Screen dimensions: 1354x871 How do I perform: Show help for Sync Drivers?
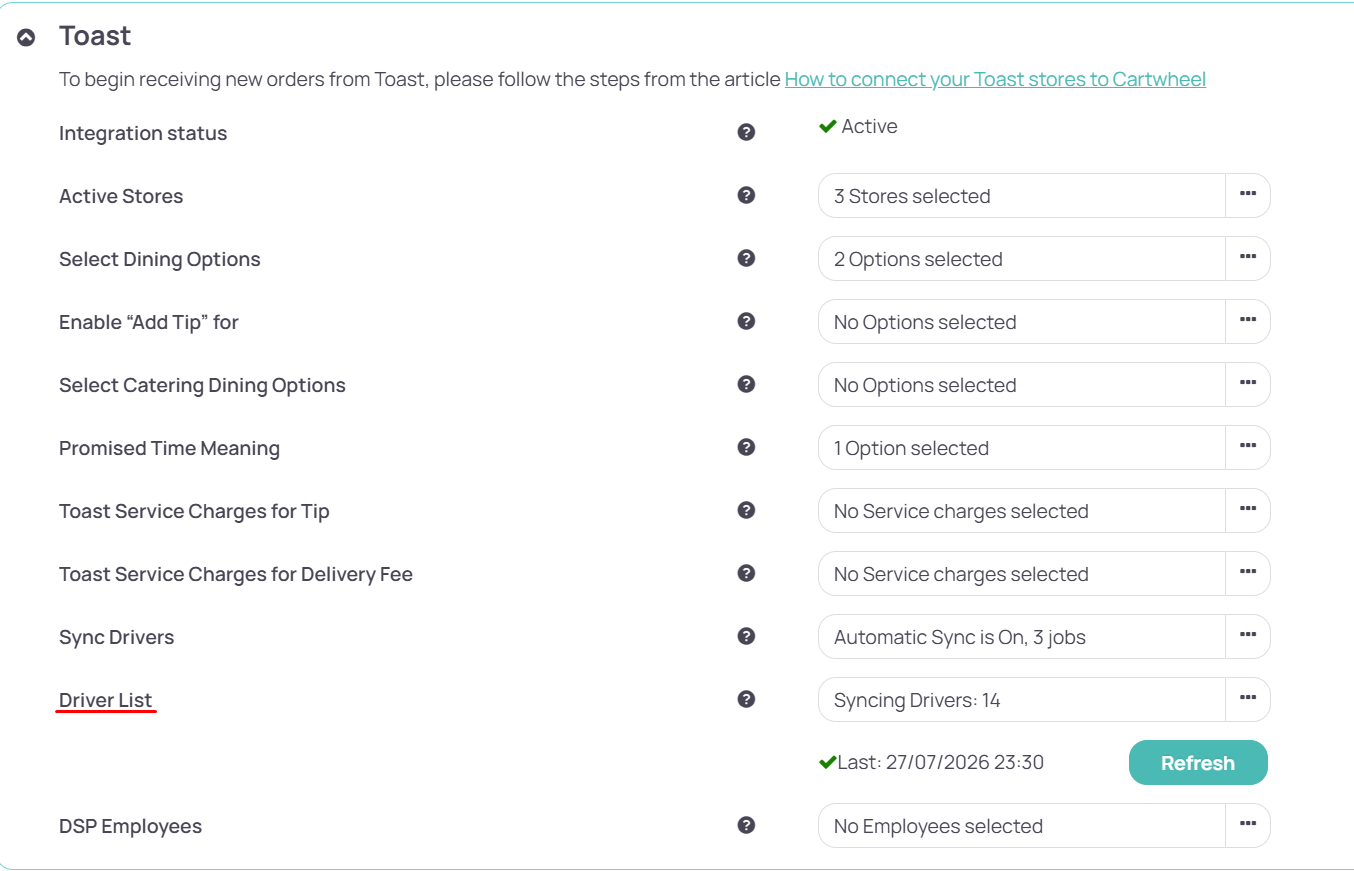point(746,636)
